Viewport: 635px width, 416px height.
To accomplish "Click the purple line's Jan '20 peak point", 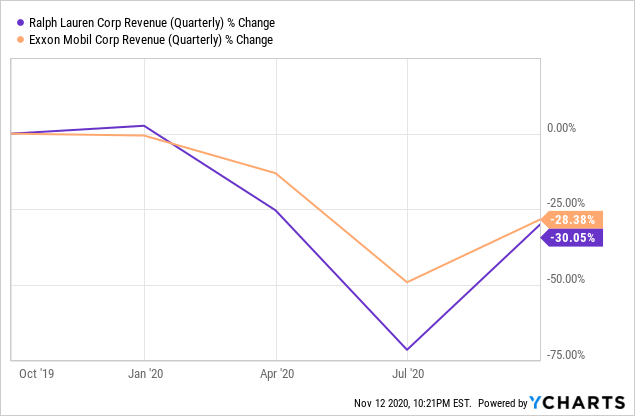I will (x=144, y=126).
